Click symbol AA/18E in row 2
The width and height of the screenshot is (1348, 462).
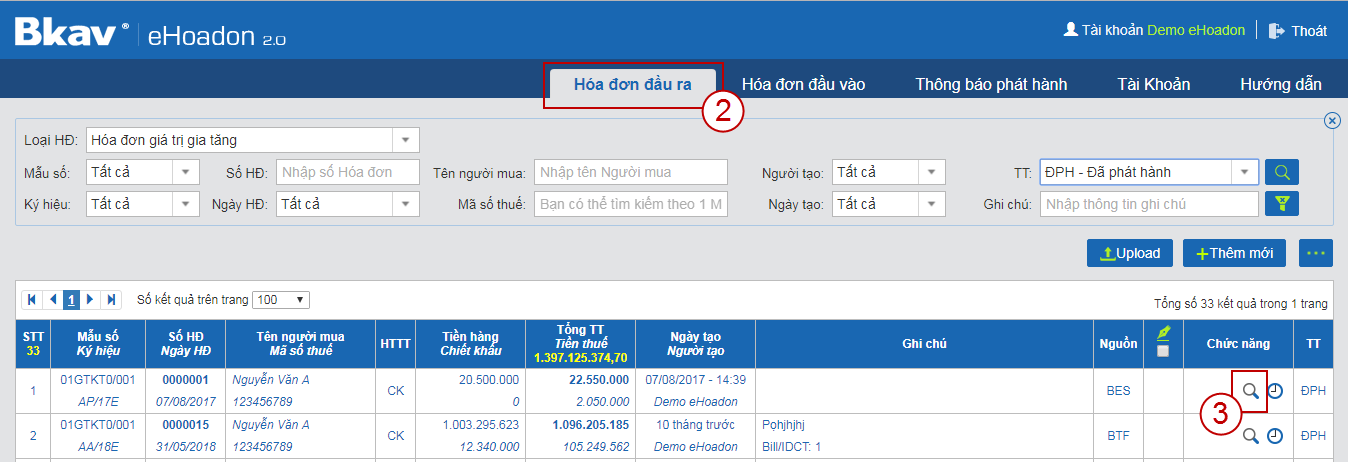98,447
